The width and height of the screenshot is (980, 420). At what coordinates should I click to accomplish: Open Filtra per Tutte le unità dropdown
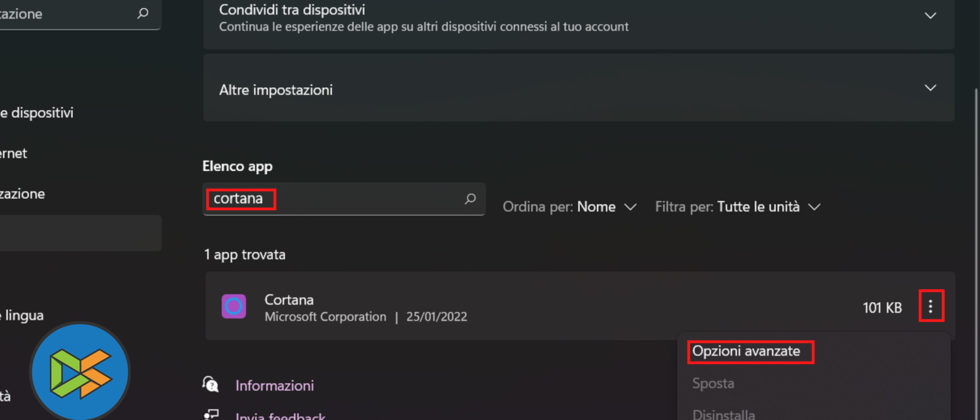coord(738,207)
